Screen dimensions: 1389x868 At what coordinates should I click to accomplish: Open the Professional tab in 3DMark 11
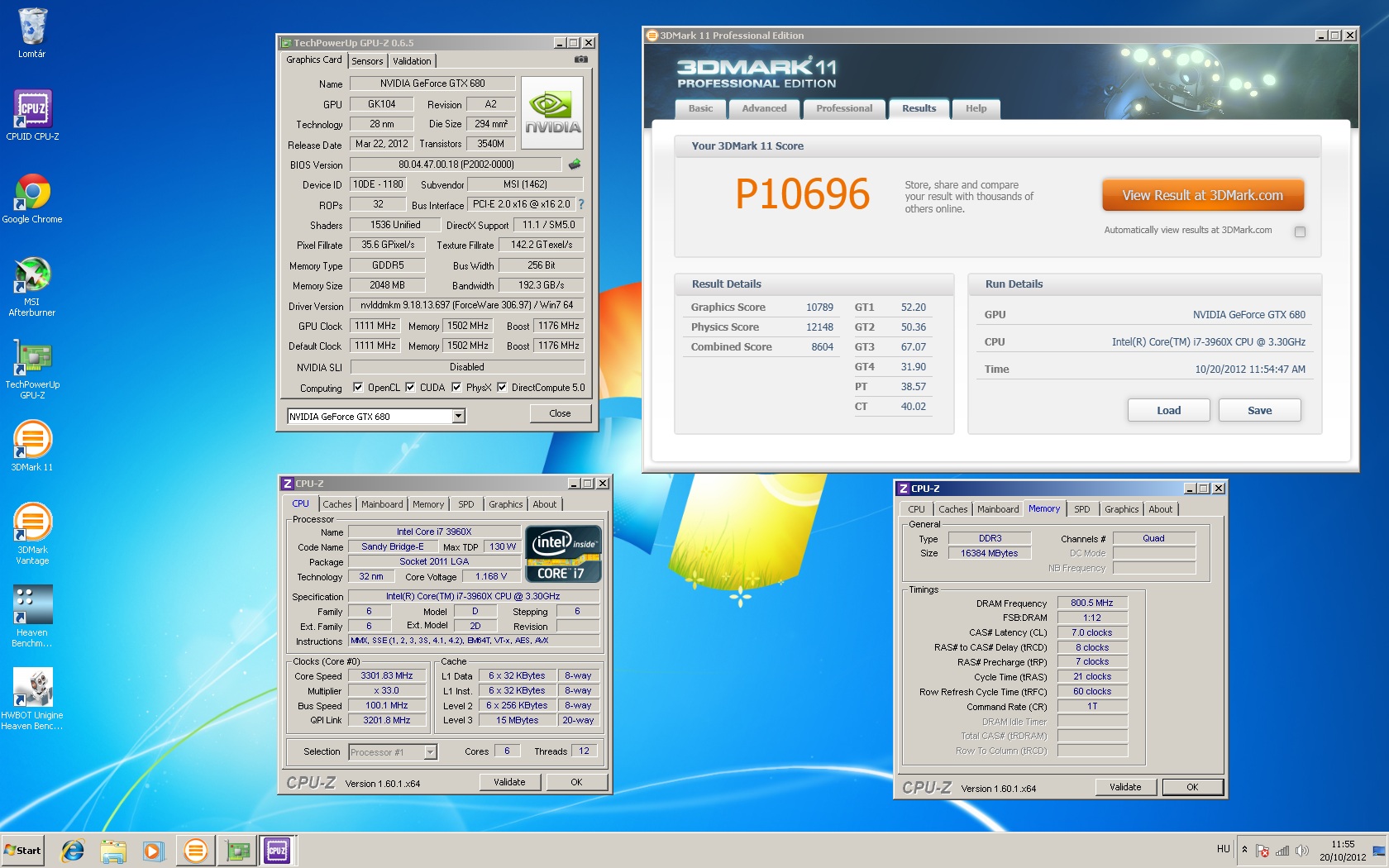point(844,108)
